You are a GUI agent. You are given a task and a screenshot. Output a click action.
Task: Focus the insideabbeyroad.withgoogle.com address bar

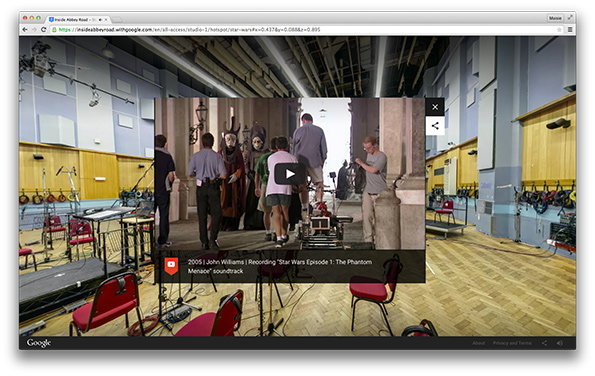click(305, 30)
